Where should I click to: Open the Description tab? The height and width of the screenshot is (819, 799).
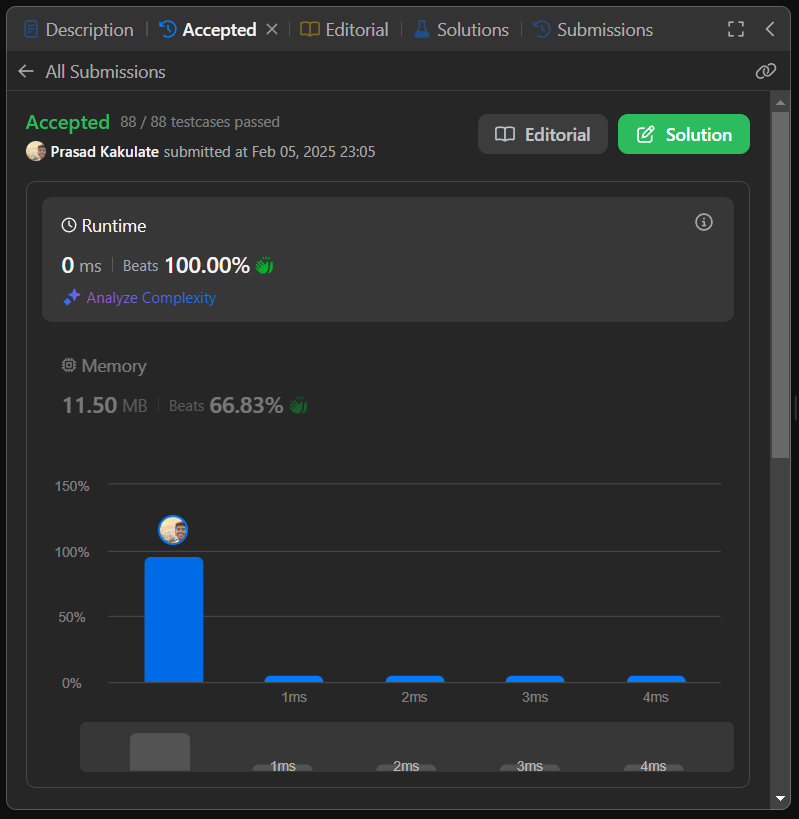79,30
